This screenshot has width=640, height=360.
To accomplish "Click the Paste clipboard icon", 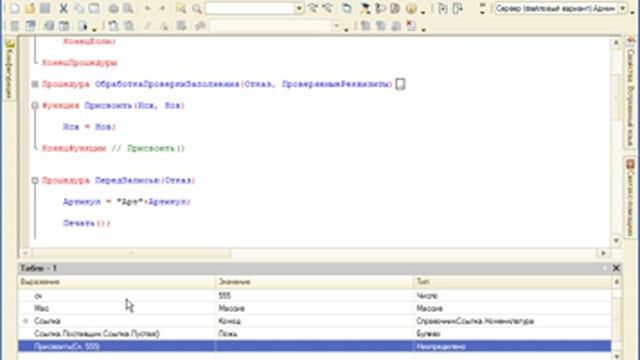I will click(94, 8).
